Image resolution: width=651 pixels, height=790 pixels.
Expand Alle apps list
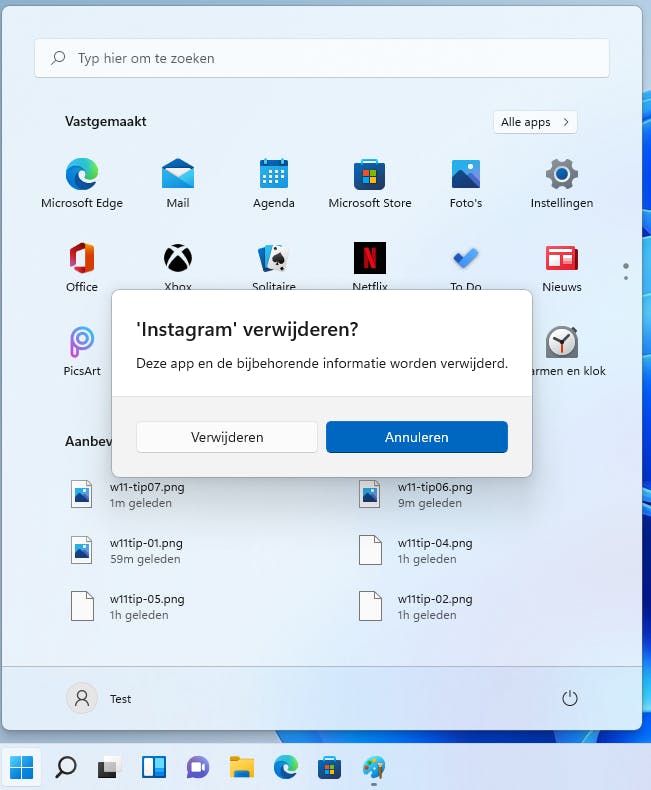tap(535, 122)
